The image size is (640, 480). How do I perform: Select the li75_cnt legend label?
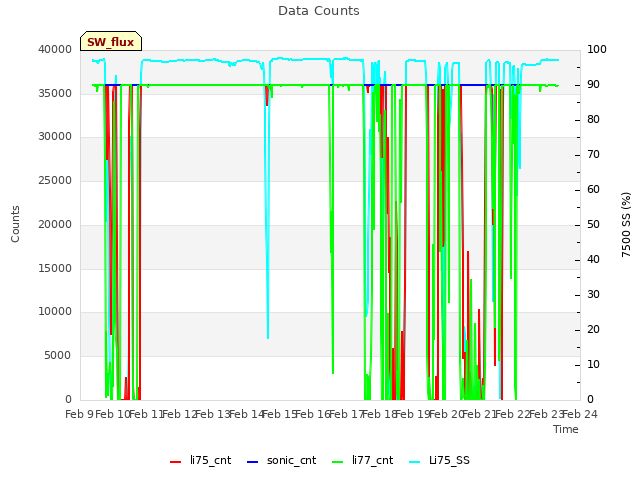[x=211, y=460]
